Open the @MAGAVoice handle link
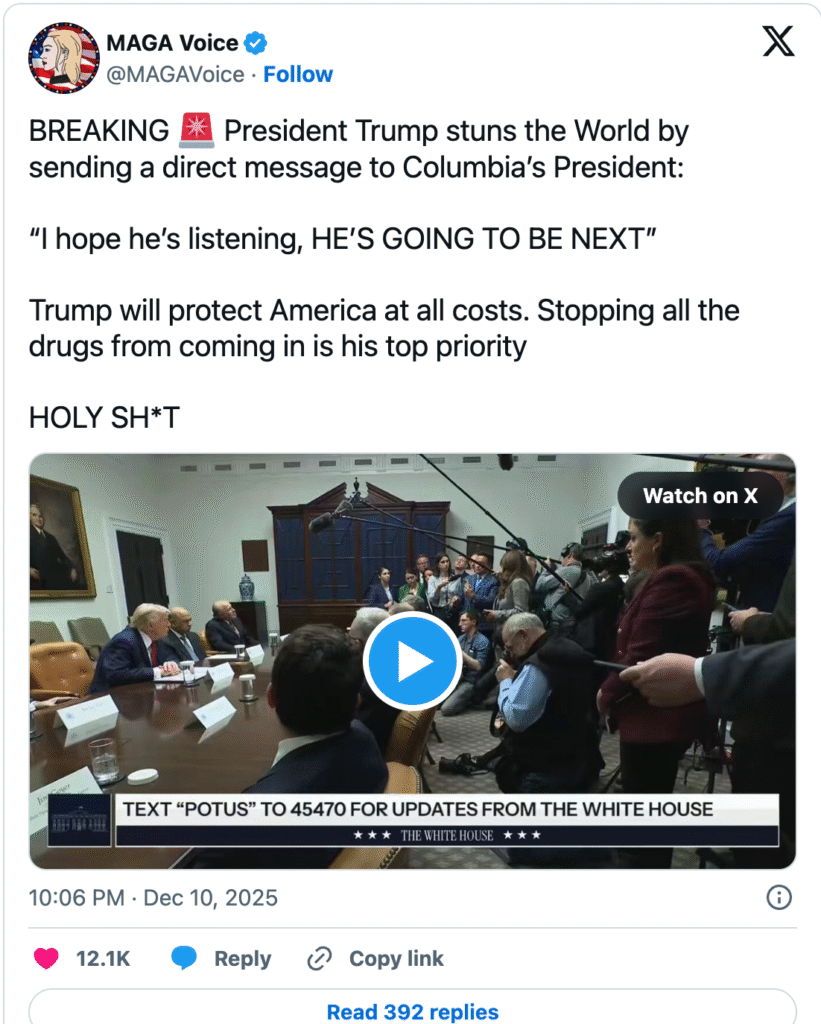The height and width of the screenshot is (1024, 821). pyautogui.click(x=176, y=74)
